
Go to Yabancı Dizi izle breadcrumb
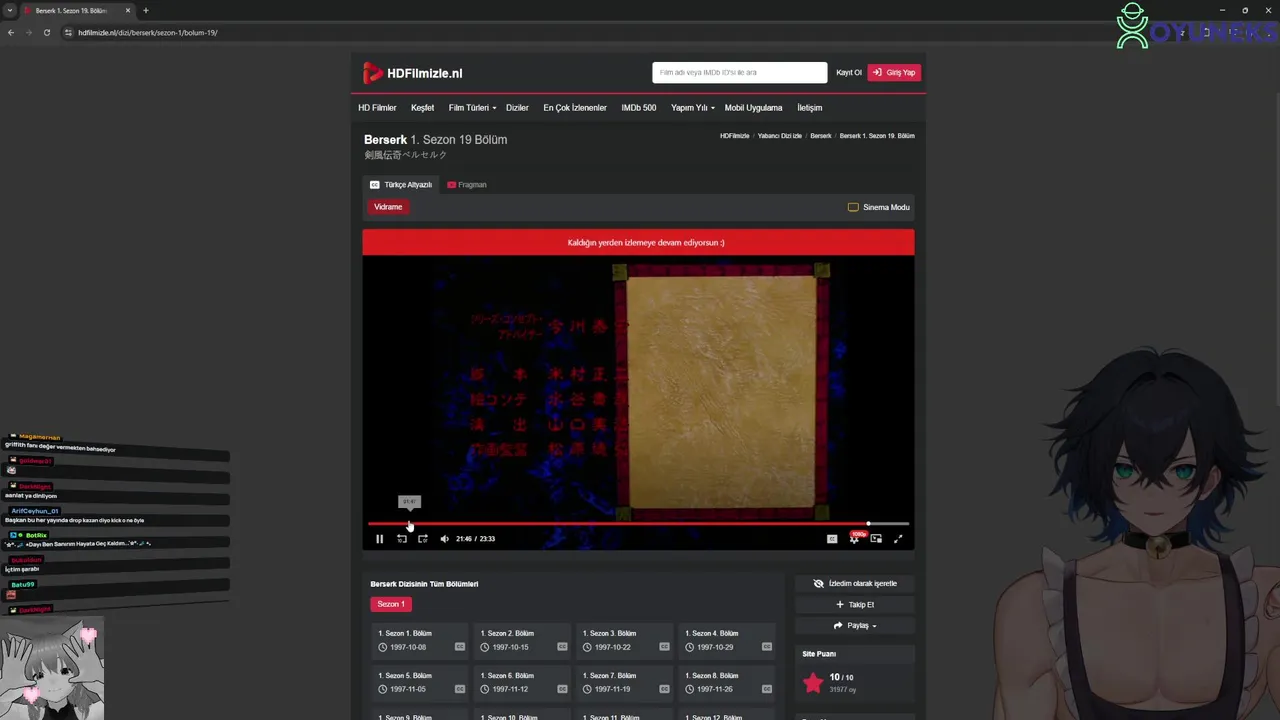coord(780,136)
